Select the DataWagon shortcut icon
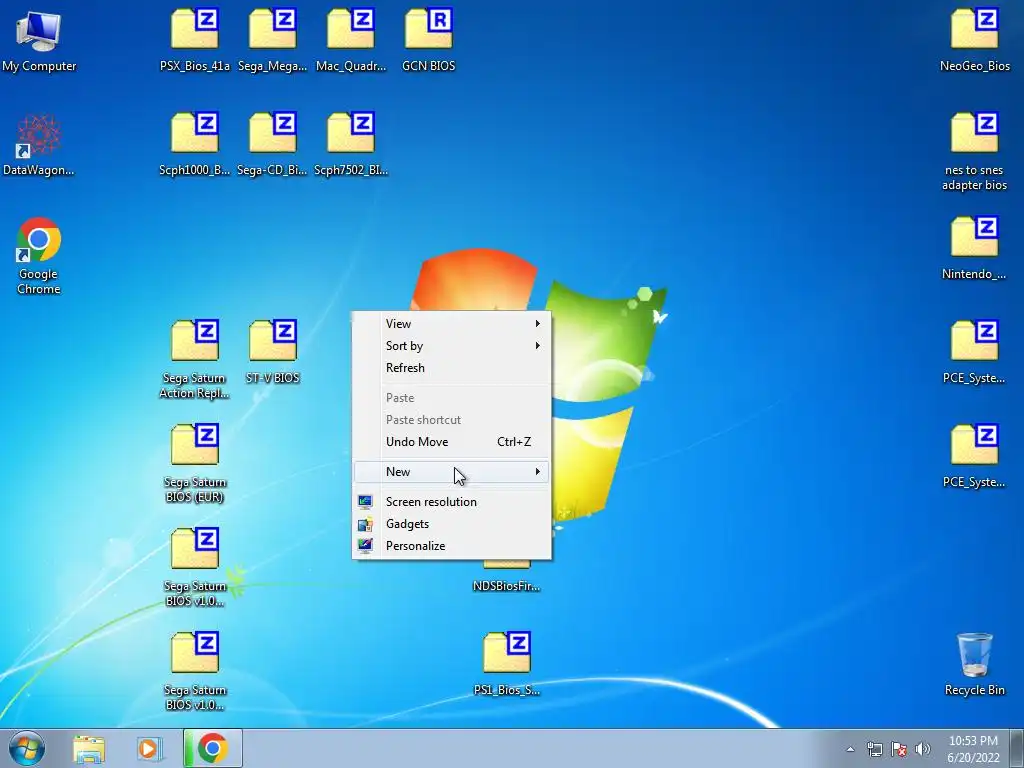The image size is (1024, 768). point(39,144)
